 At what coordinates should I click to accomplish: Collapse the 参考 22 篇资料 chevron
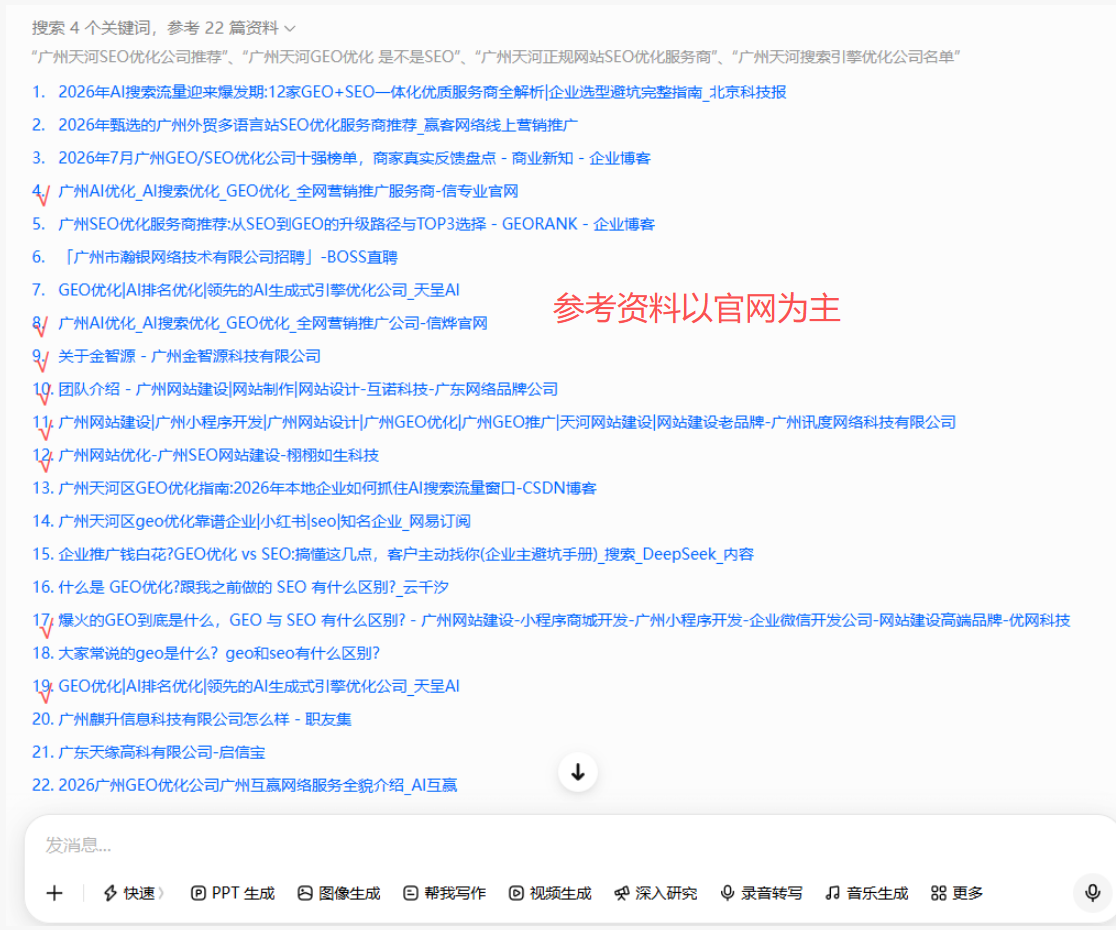click(x=290, y=28)
